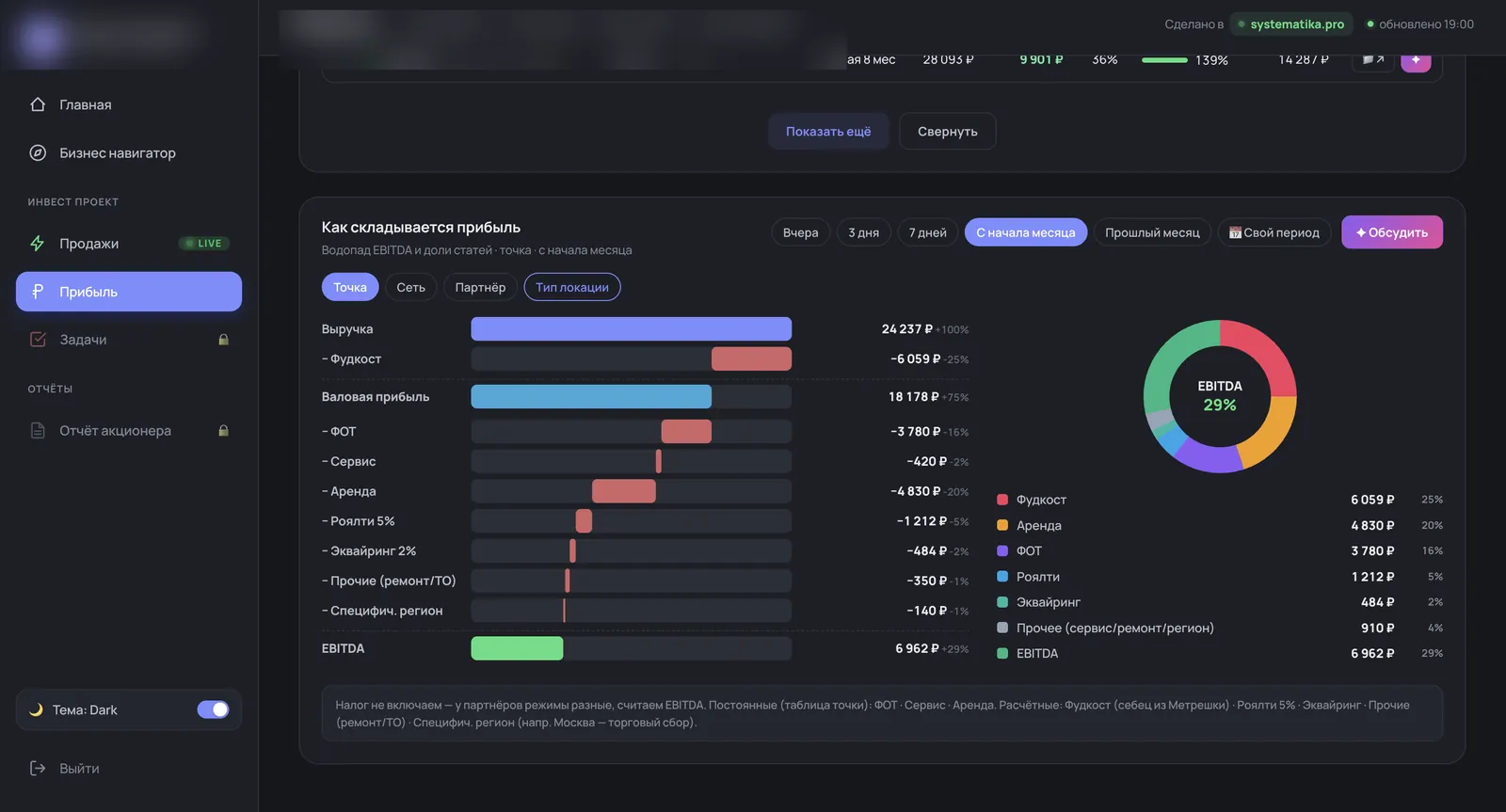The height and width of the screenshot is (812, 1506).
Task: Collapse the table with Свернуть
Action: tap(947, 131)
